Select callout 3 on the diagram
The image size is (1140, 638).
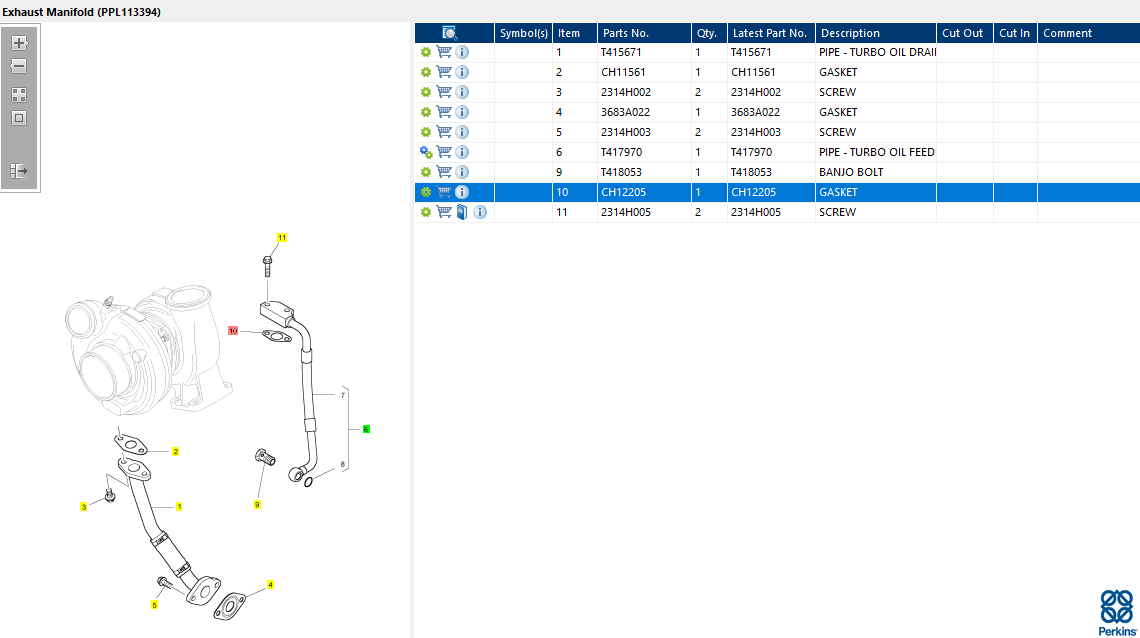click(84, 506)
